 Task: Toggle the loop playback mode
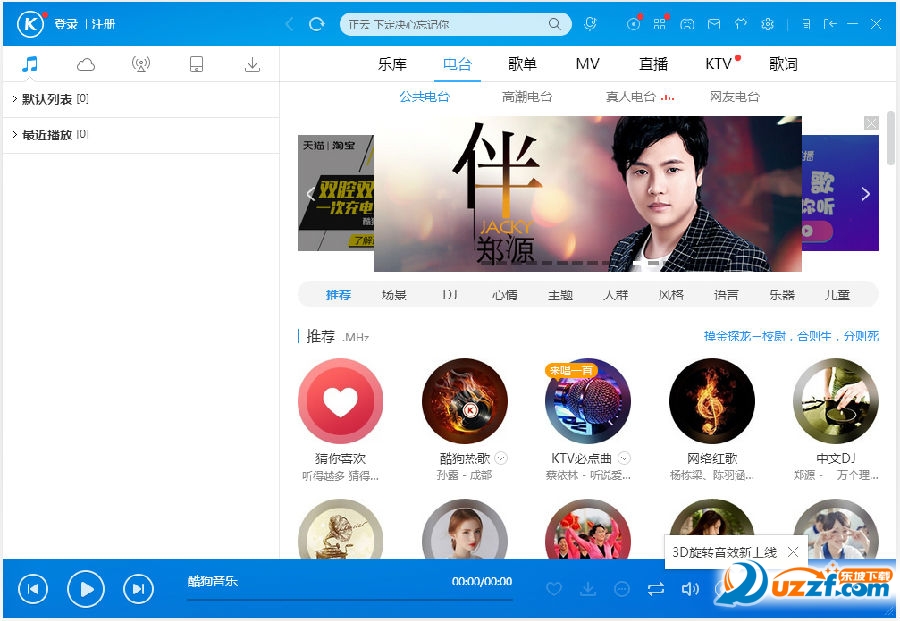click(655, 589)
